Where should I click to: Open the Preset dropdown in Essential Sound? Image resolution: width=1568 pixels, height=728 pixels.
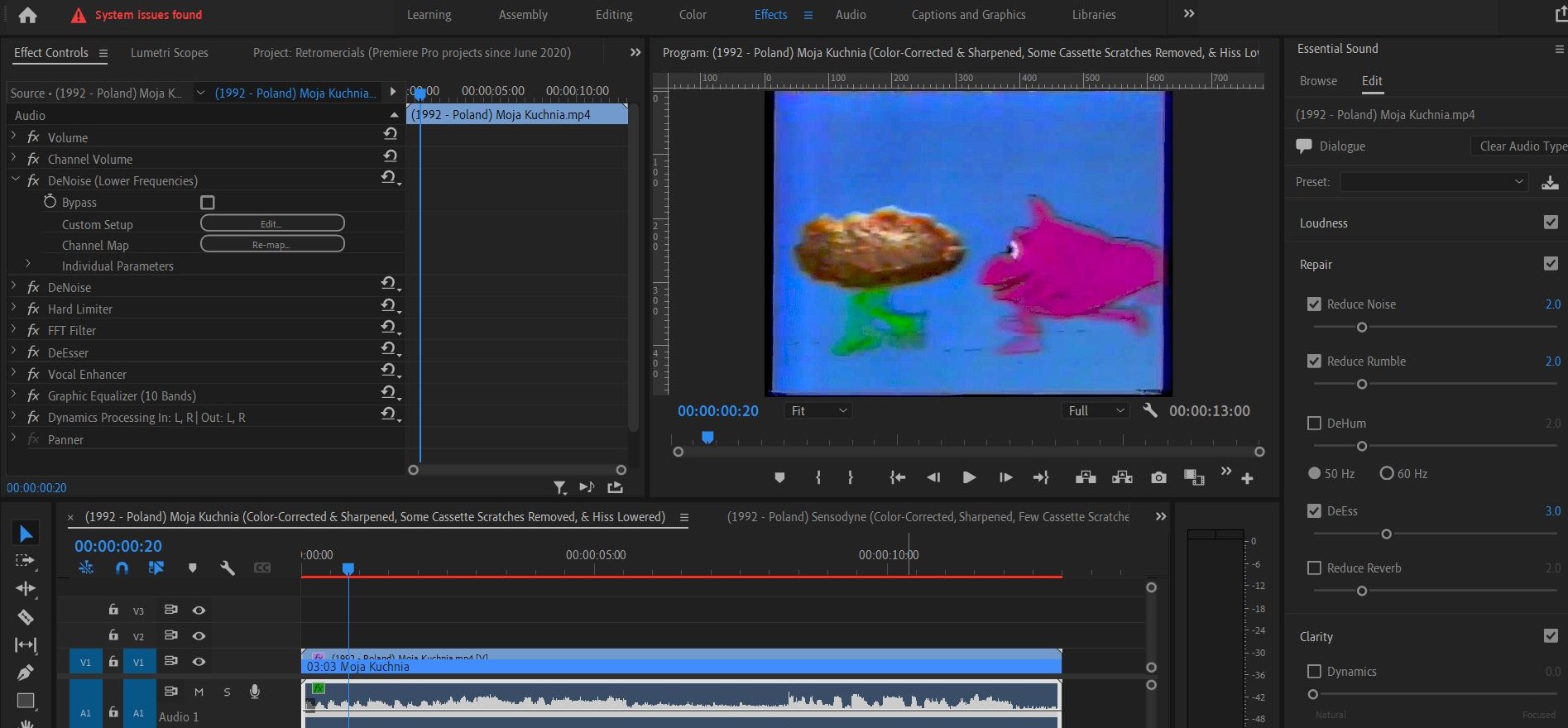[x=1434, y=182]
